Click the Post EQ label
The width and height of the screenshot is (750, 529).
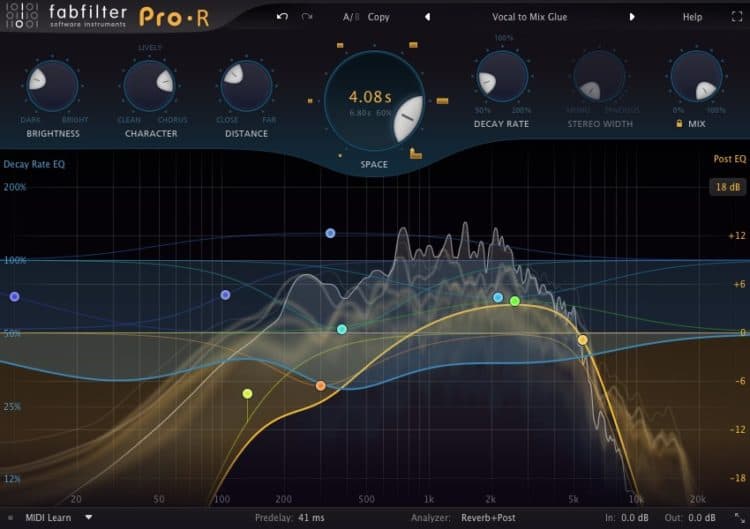tap(729, 159)
